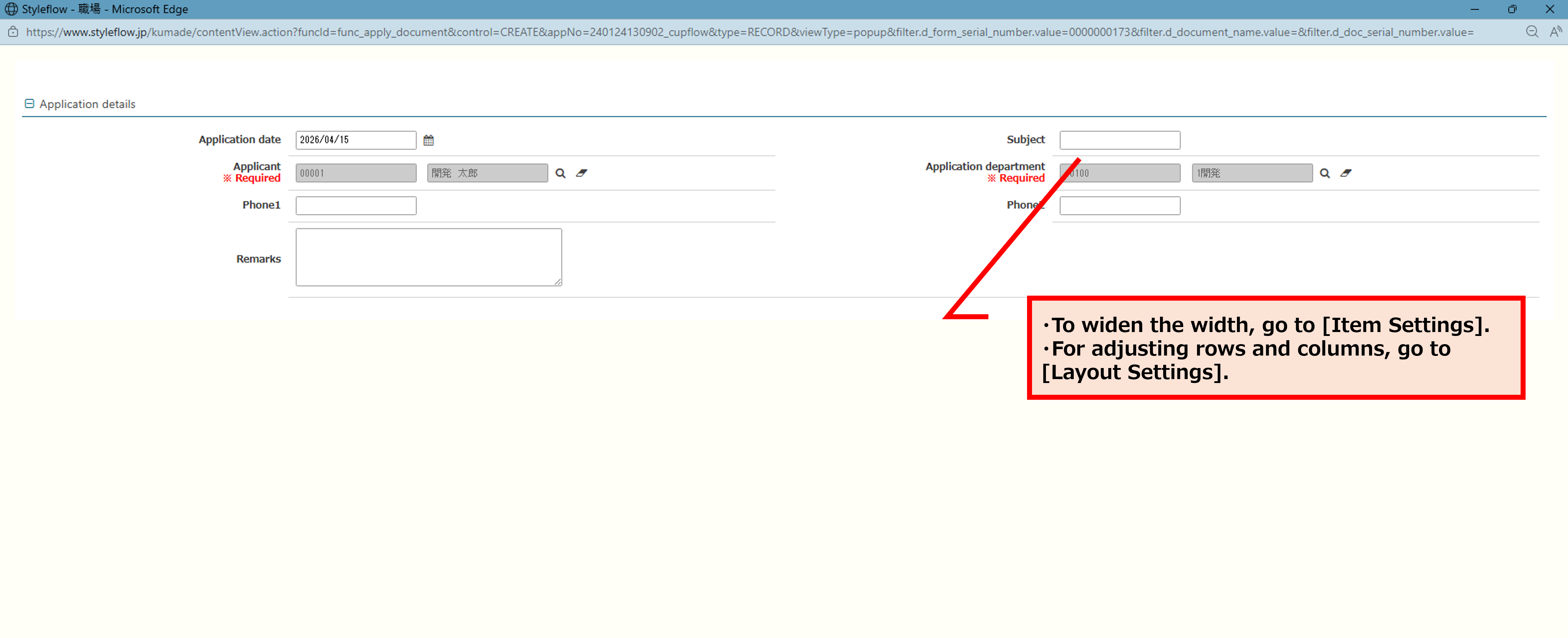The image size is (1568, 638).
Task: Click the Phone1 input field
Action: [356, 205]
